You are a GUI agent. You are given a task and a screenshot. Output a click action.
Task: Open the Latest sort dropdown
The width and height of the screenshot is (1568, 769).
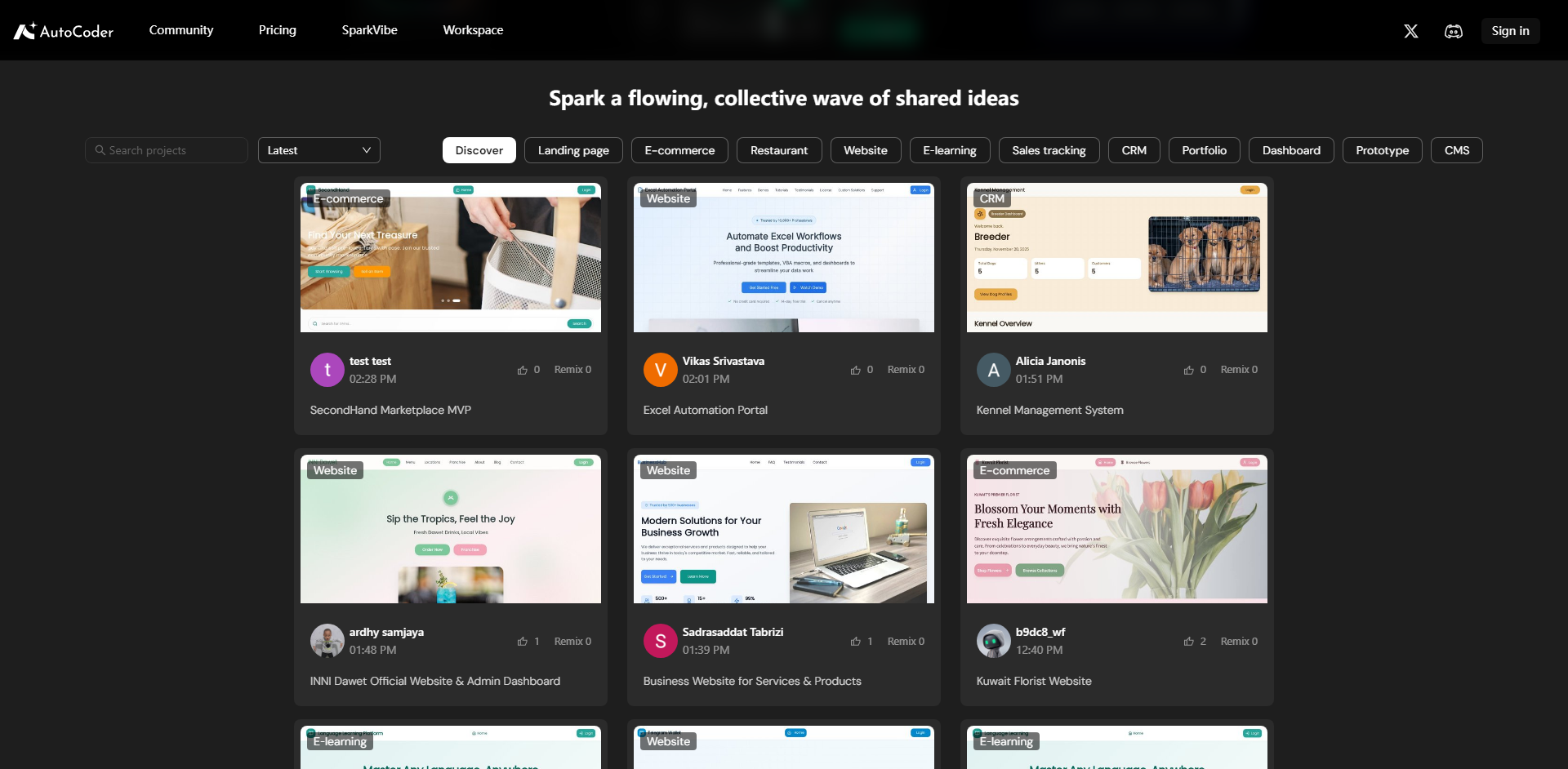[318, 150]
